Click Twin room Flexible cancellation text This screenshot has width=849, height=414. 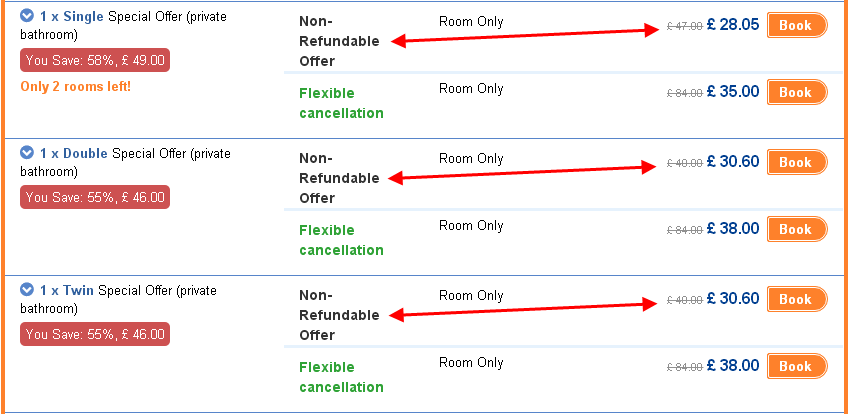click(x=341, y=377)
